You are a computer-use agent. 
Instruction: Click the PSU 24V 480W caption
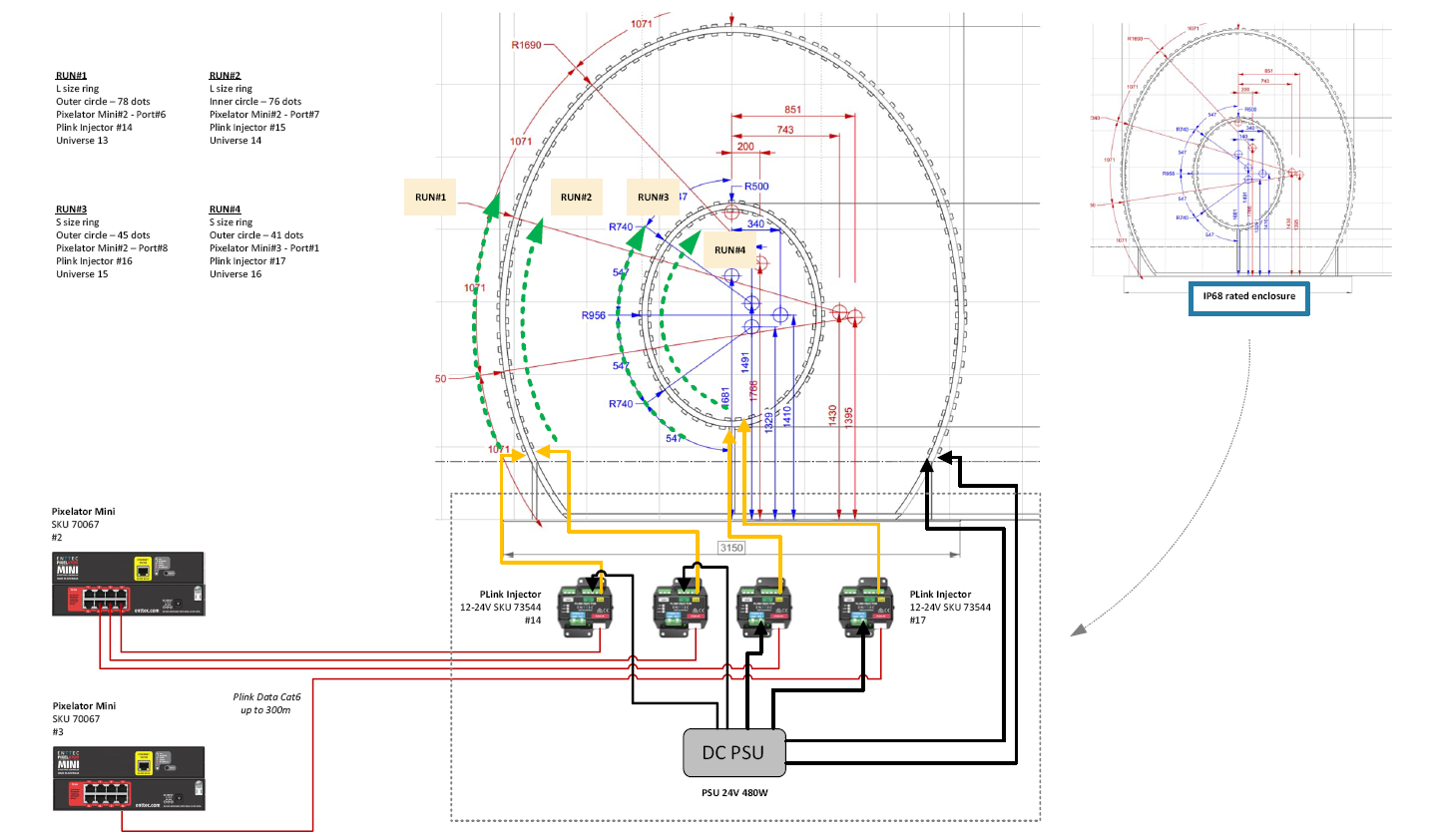point(734,793)
